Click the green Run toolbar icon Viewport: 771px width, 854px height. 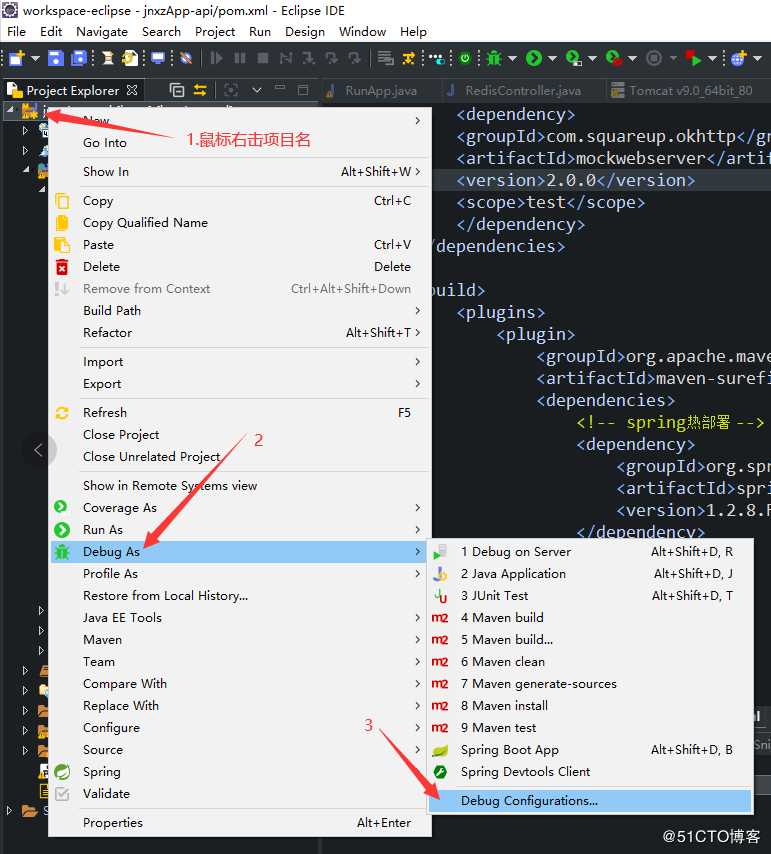click(x=534, y=58)
